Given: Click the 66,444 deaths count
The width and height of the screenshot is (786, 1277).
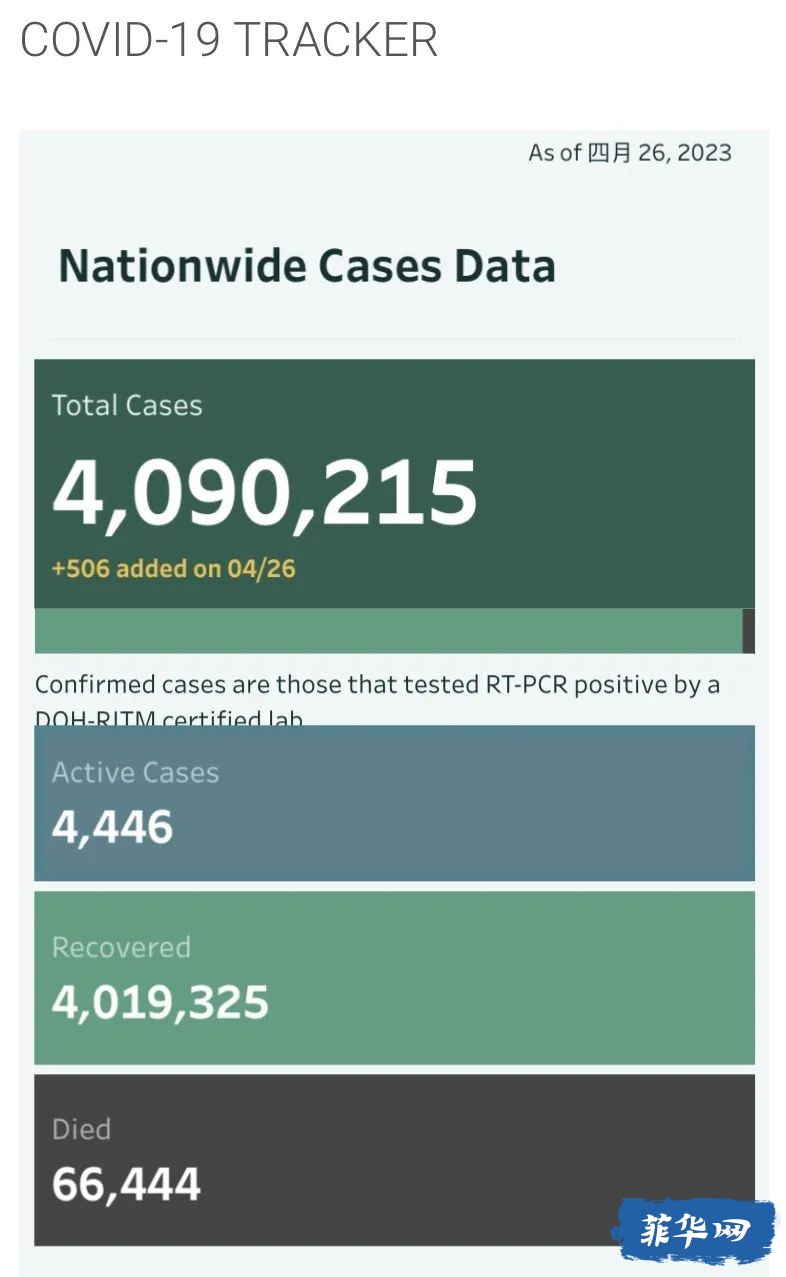Looking at the screenshot, I should point(126,1185).
